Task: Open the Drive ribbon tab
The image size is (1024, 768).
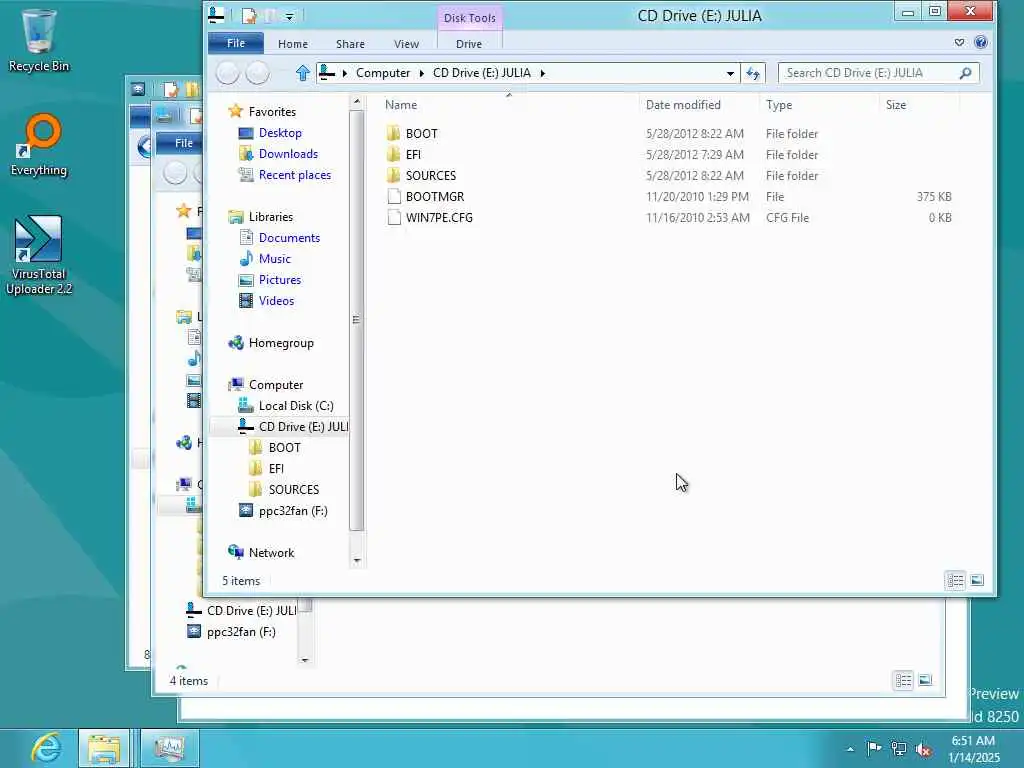Action: (469, 44)
